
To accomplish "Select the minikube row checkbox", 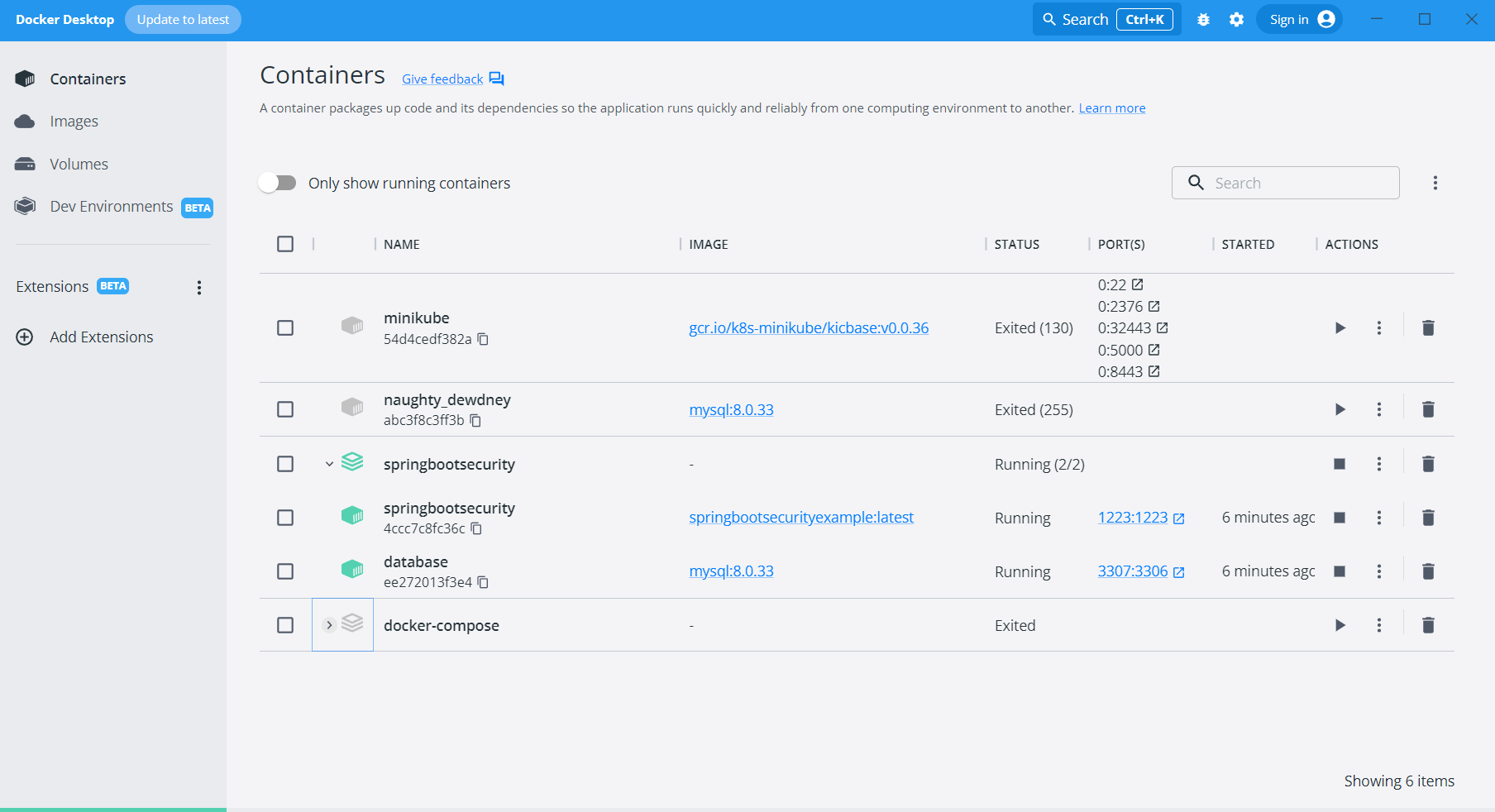I will pyautogui.click(x=285, y=328).
